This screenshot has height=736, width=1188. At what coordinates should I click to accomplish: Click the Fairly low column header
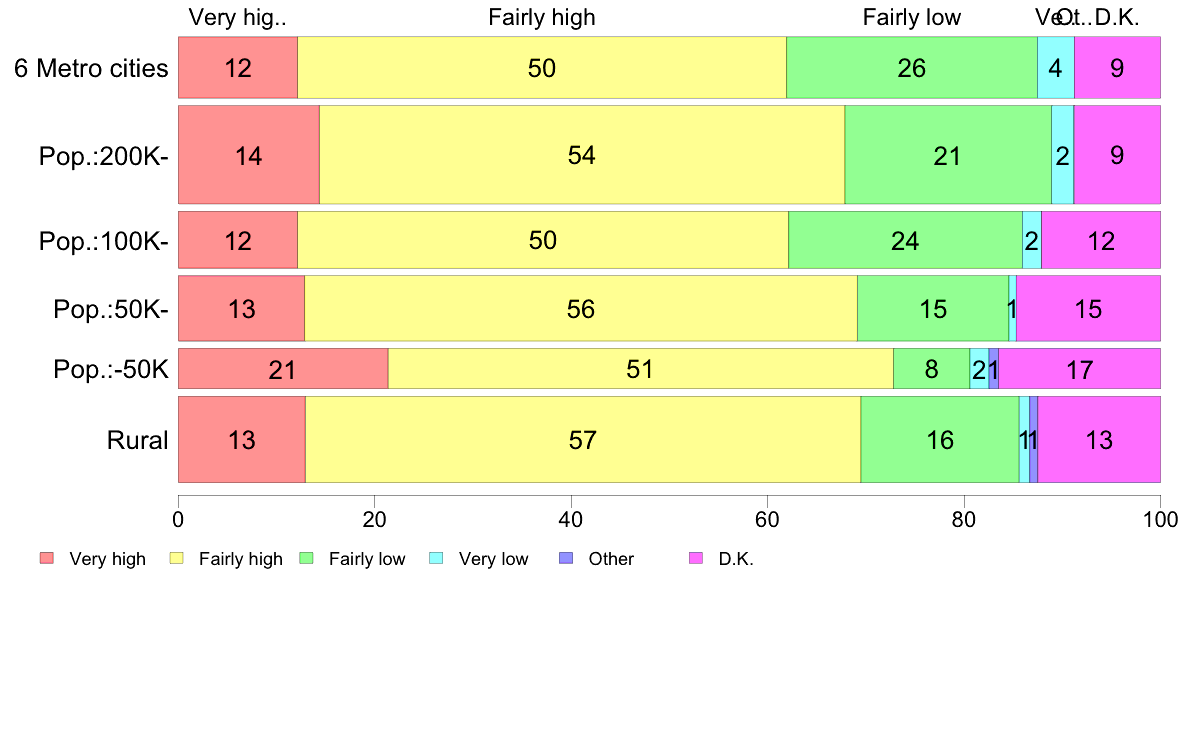[x=911, y=17]
